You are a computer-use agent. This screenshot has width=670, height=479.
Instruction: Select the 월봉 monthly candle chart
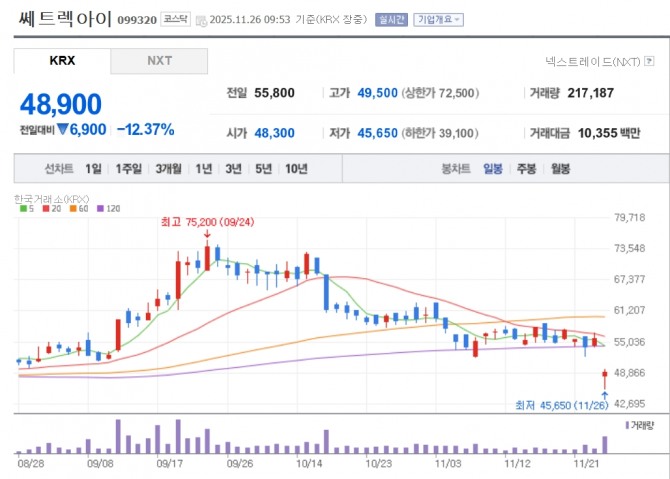[559, 169]
